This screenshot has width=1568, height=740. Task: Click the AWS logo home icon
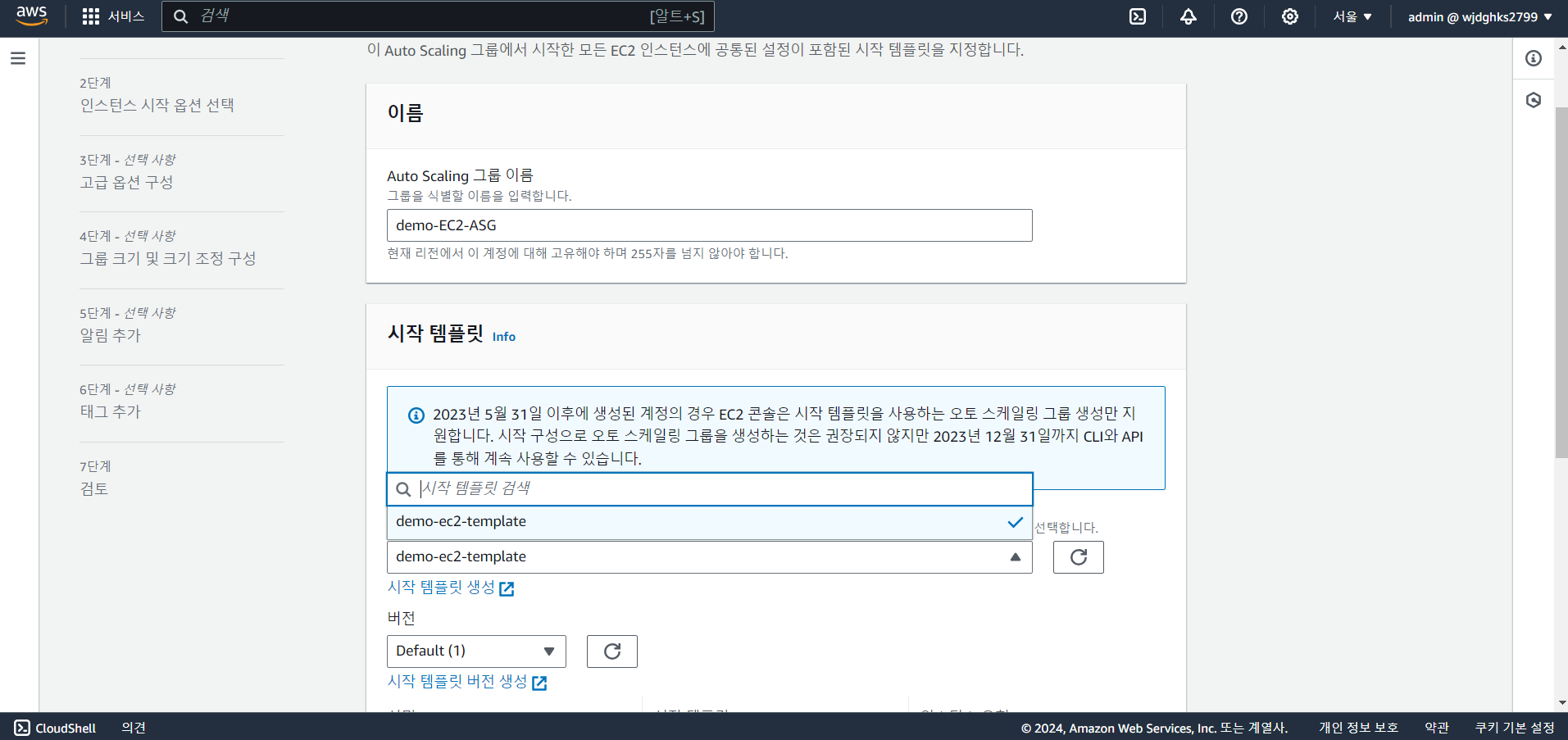point(32,16)
